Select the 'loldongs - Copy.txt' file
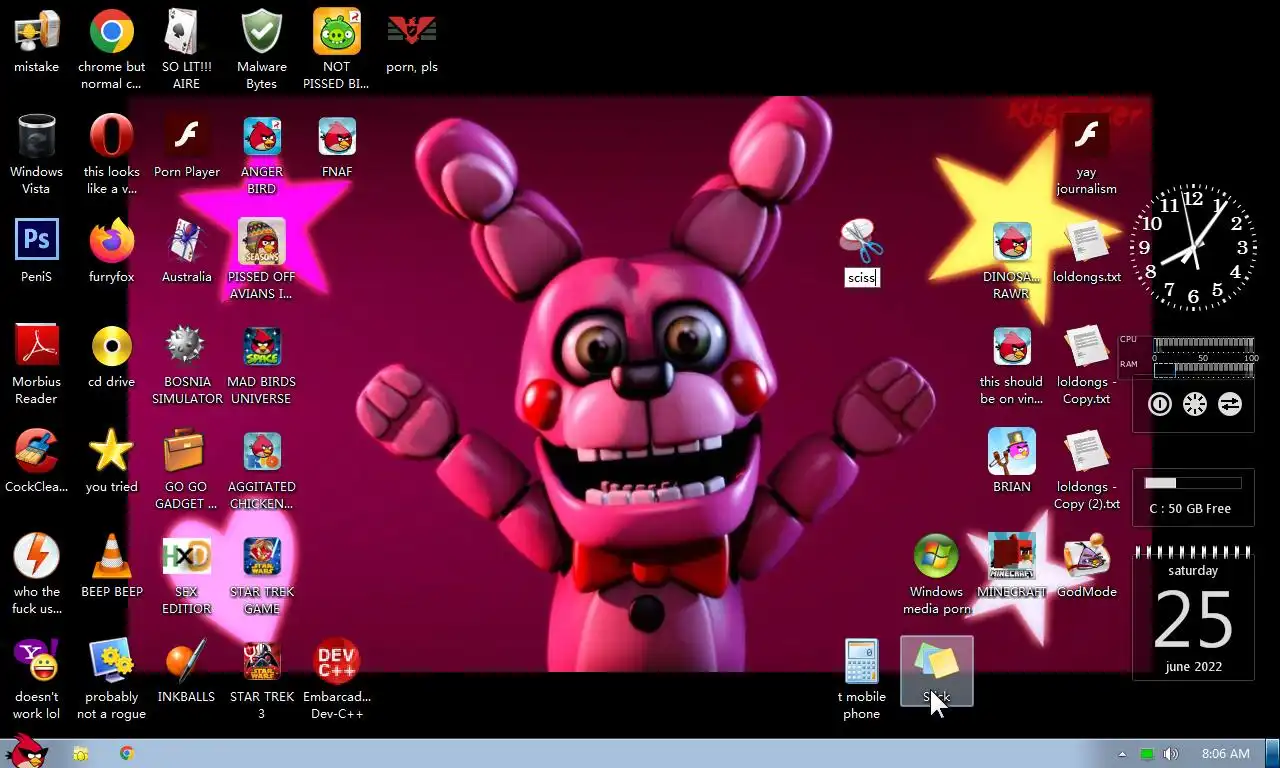 pyautogui.click(x=1086, y=346)
